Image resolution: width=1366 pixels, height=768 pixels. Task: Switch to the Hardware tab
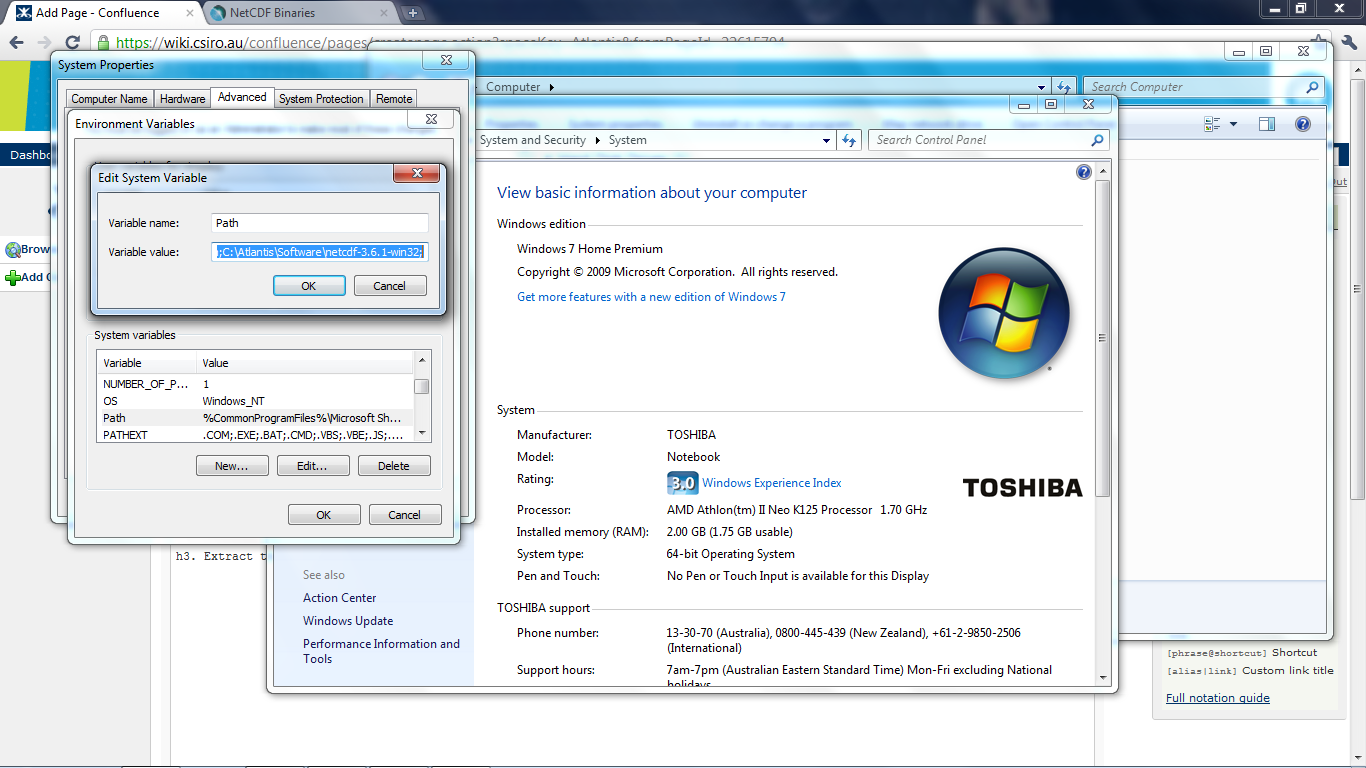183,99
